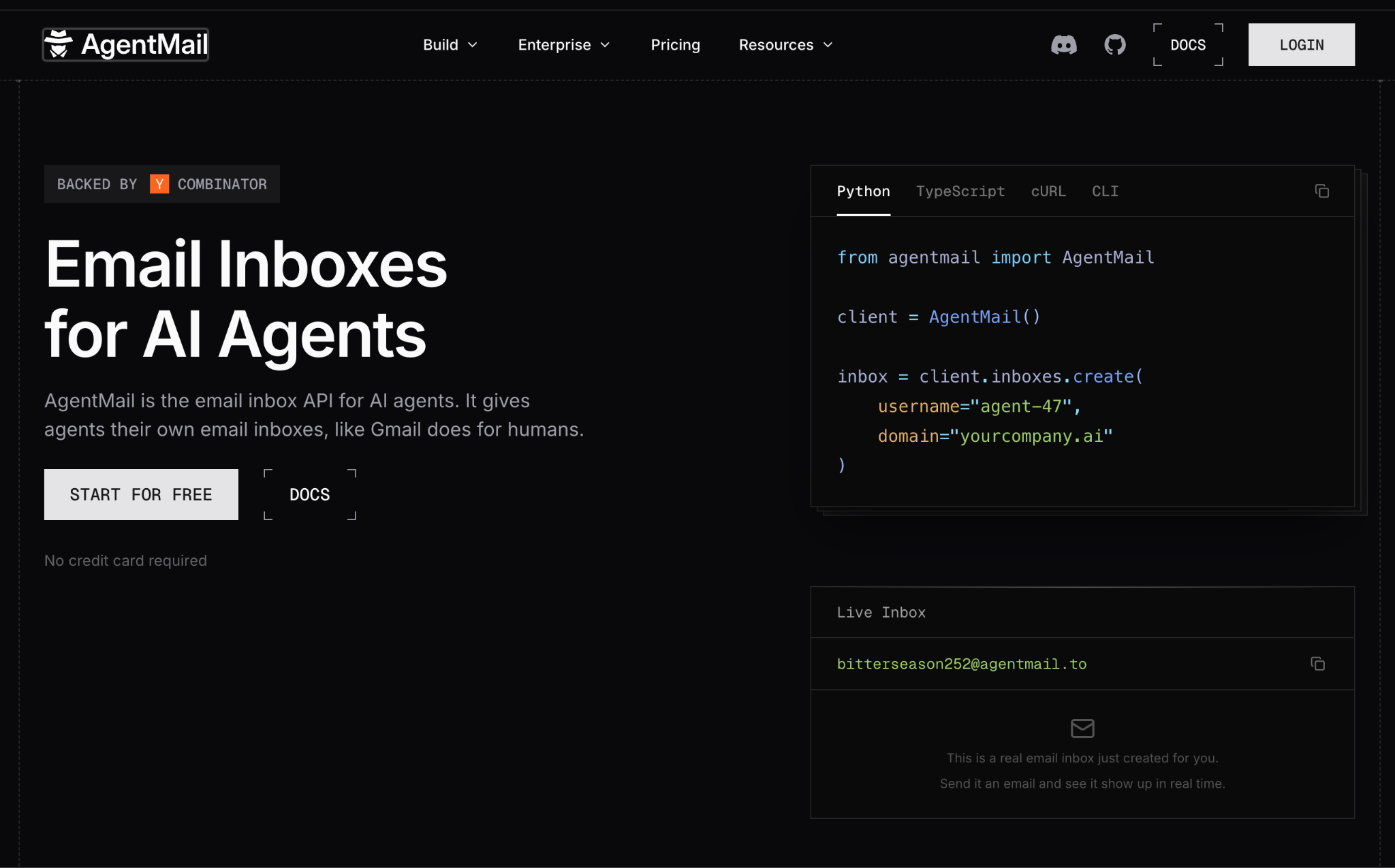Click the AgentMail logo
This screenshot has width=1395, height=868.
[x=125, y=45]
